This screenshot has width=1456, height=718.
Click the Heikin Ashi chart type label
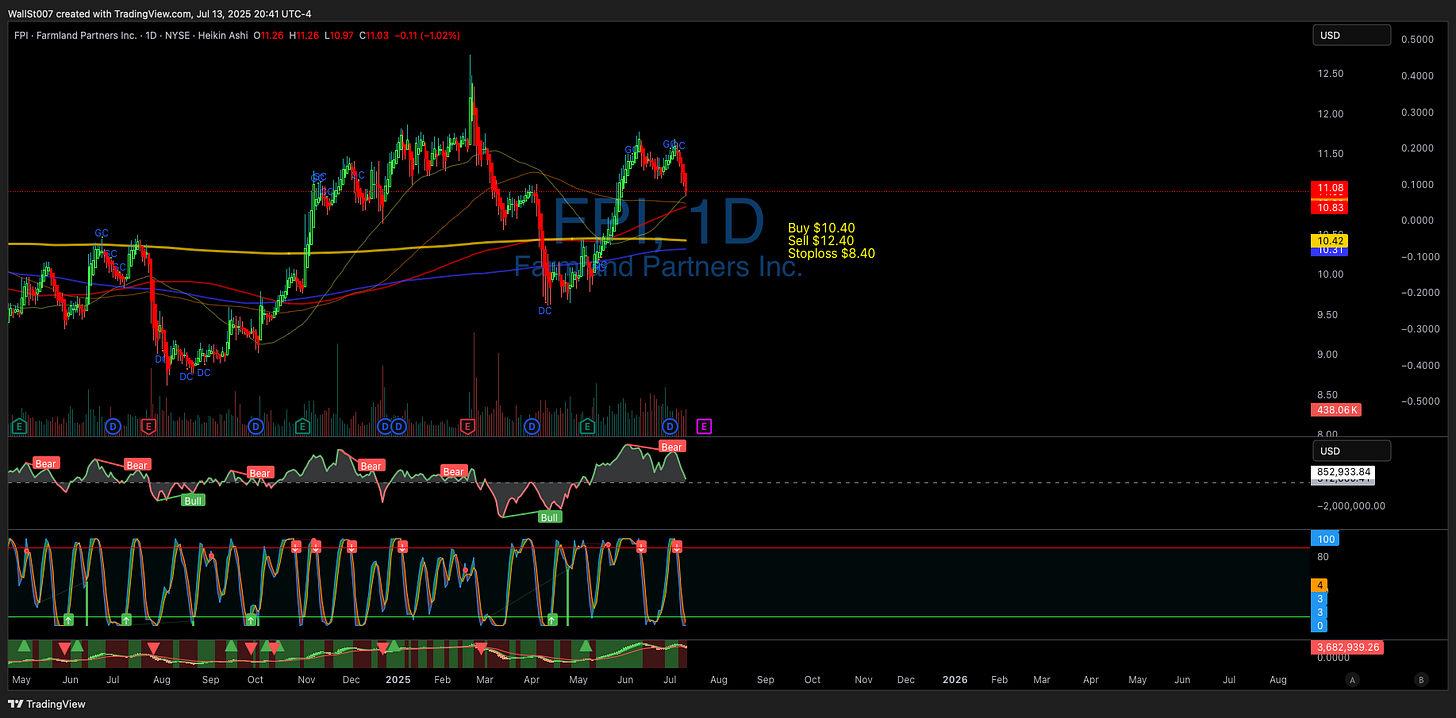point(224,35)
